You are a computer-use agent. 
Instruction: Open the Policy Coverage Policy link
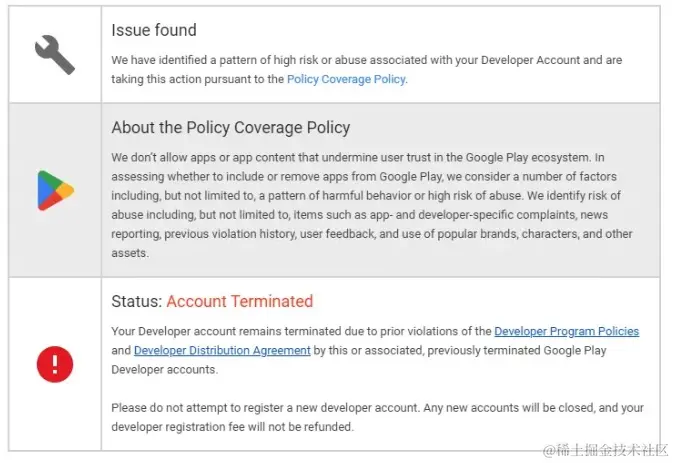point(346,79)
